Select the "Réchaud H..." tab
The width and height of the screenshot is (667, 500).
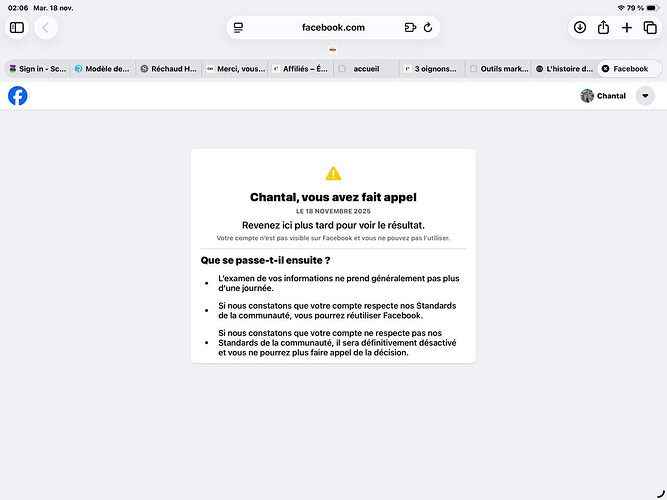coord(168,69)
